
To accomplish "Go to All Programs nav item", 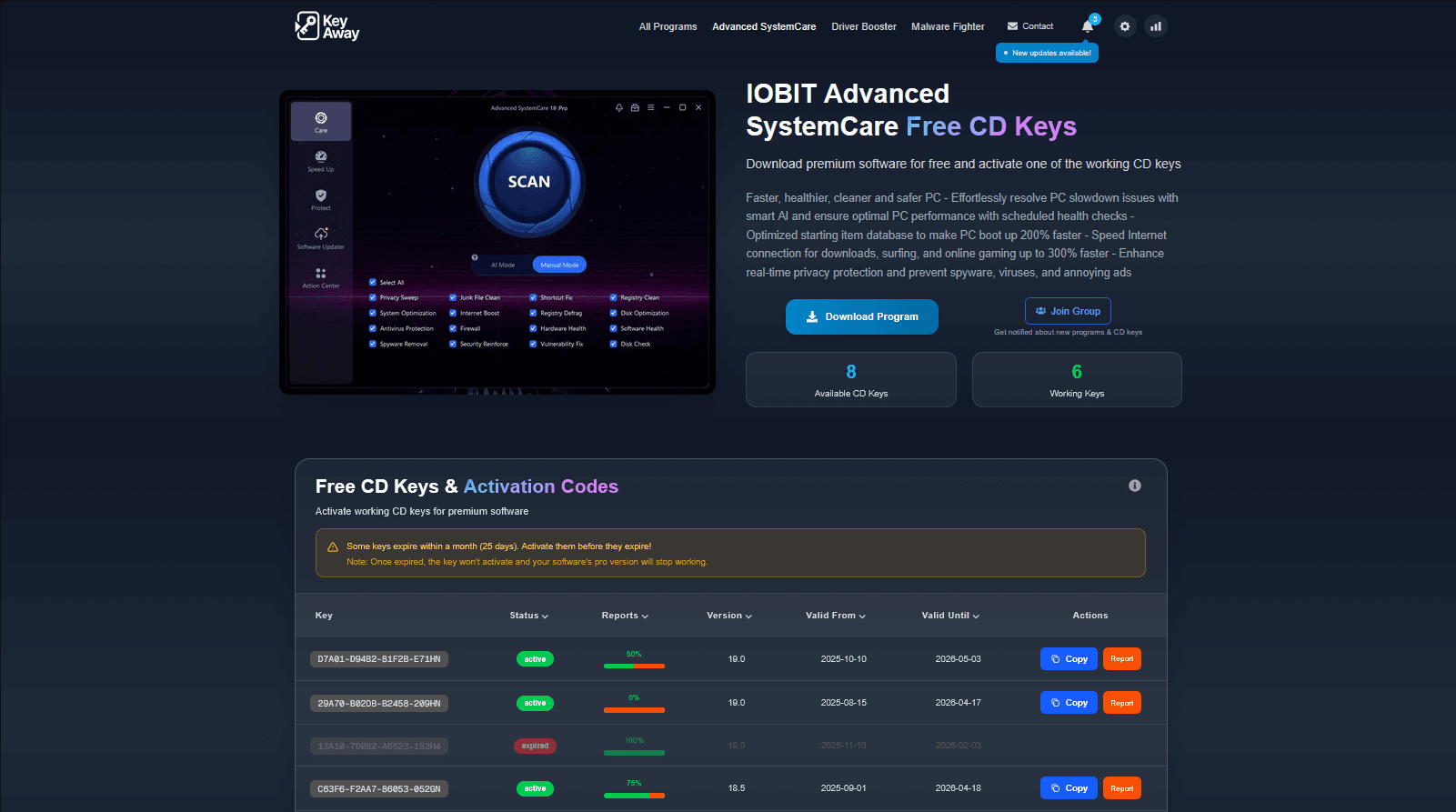I will (668, 26).
